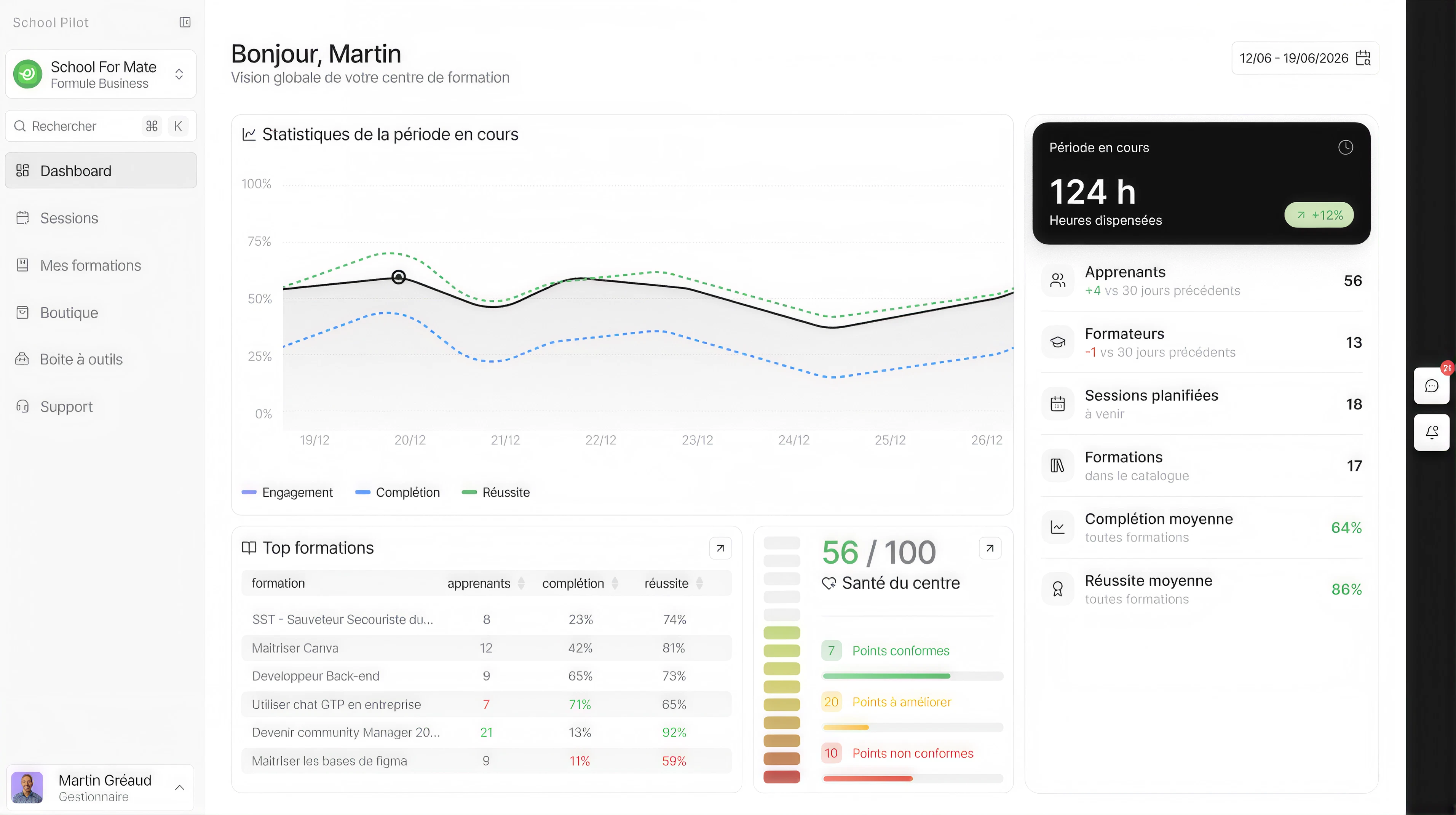Image resolution: width=1456 pixels, height=815 pixels.
Task: Expand Martin Gréaud user menu chevron
Action: tap(180, 788)
